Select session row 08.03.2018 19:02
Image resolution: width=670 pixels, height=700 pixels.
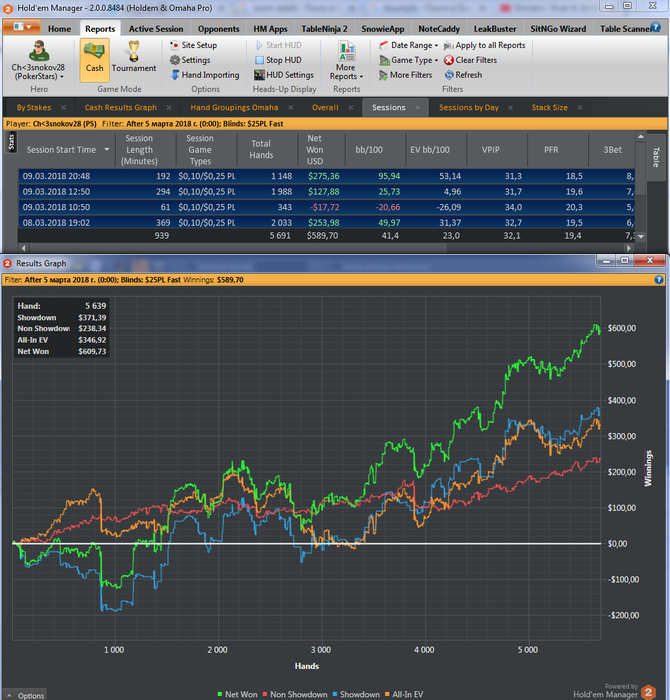(x=326, y=222)
